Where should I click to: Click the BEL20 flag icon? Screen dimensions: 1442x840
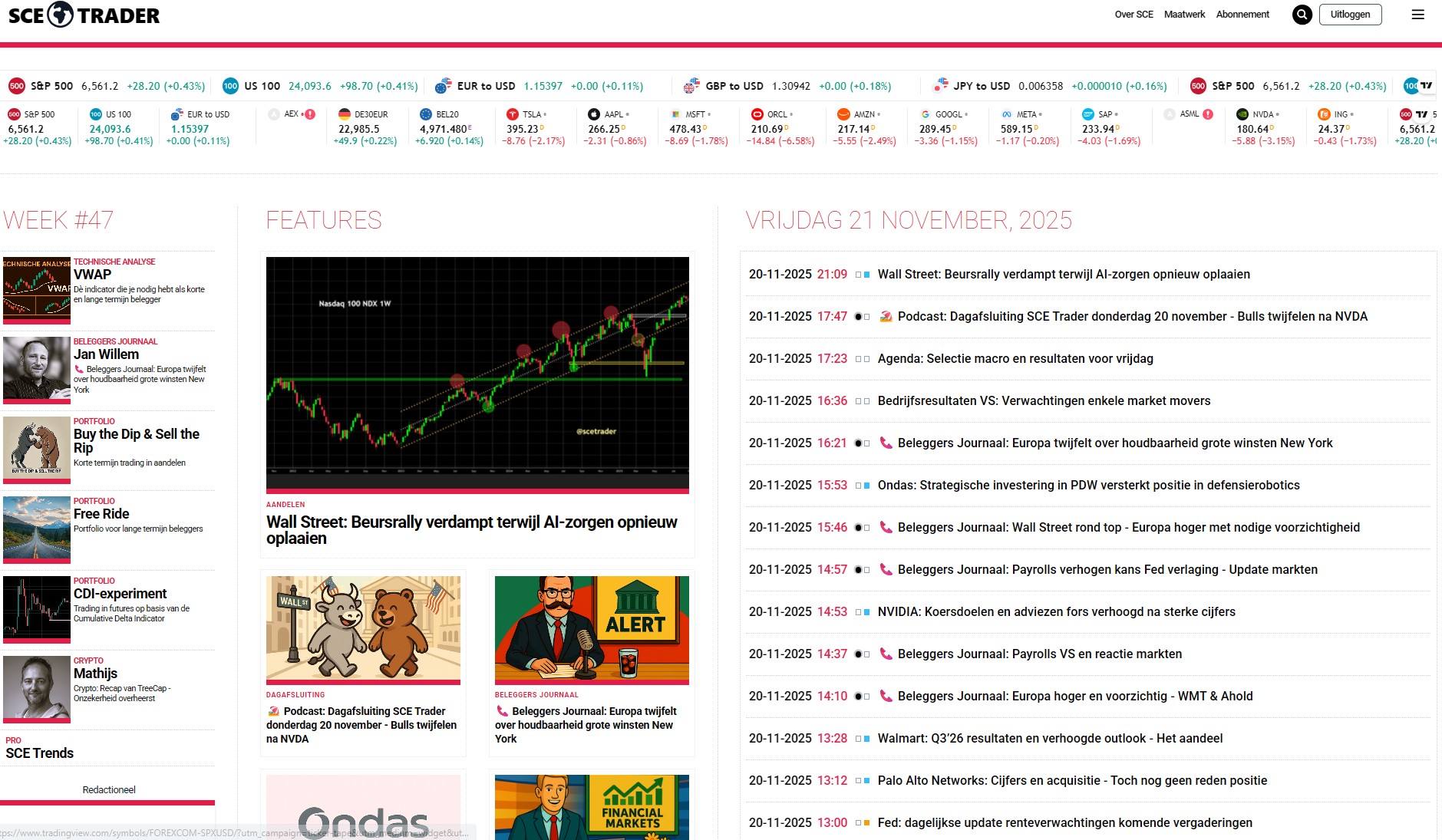(426, 114)
